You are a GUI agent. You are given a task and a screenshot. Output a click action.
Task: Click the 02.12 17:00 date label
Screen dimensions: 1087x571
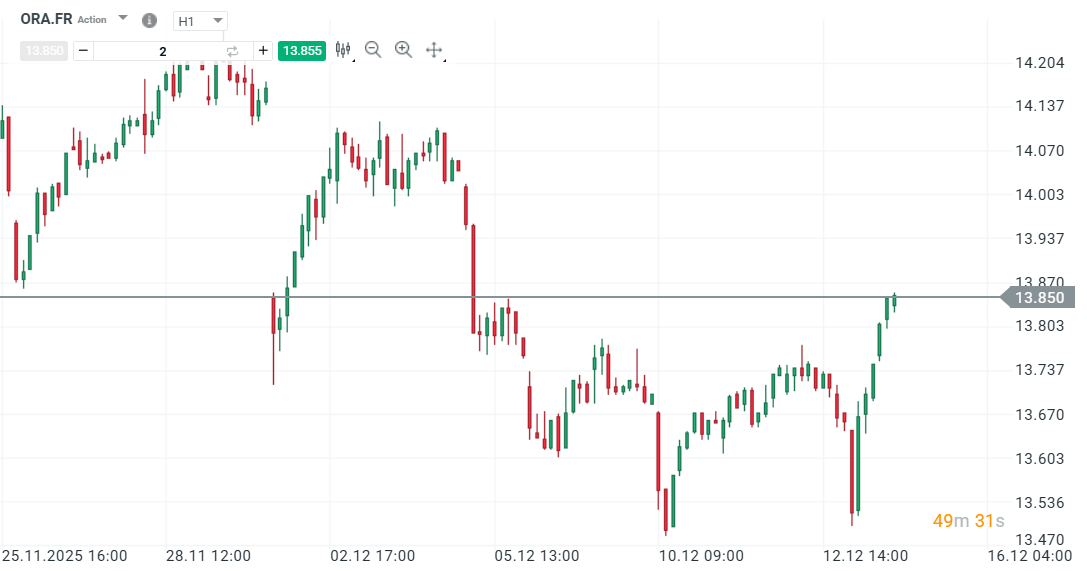(x=373, y=555)
